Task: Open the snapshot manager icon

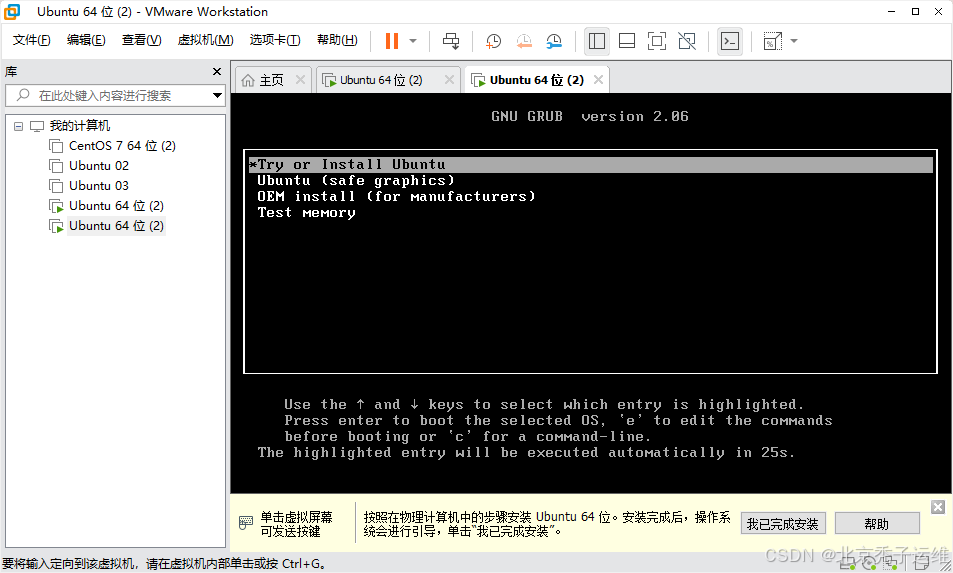Action: (554, 41)
